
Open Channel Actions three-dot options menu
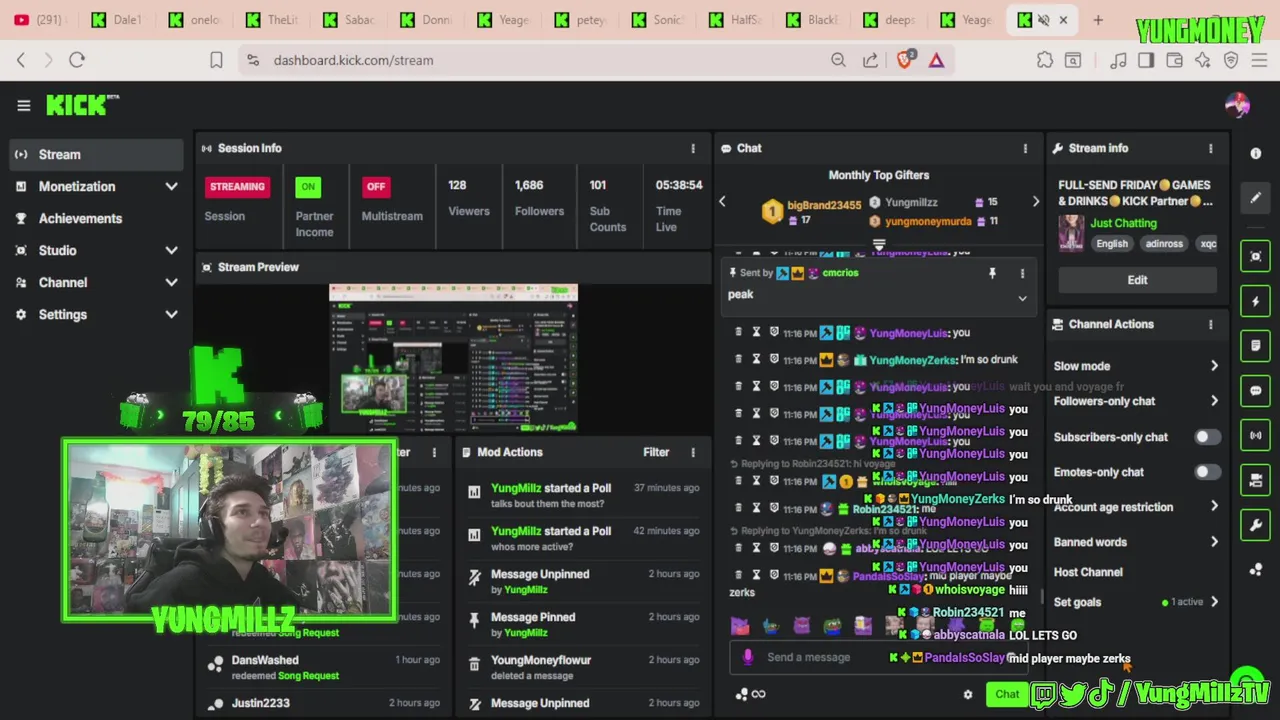click(x=1210, y=324)
